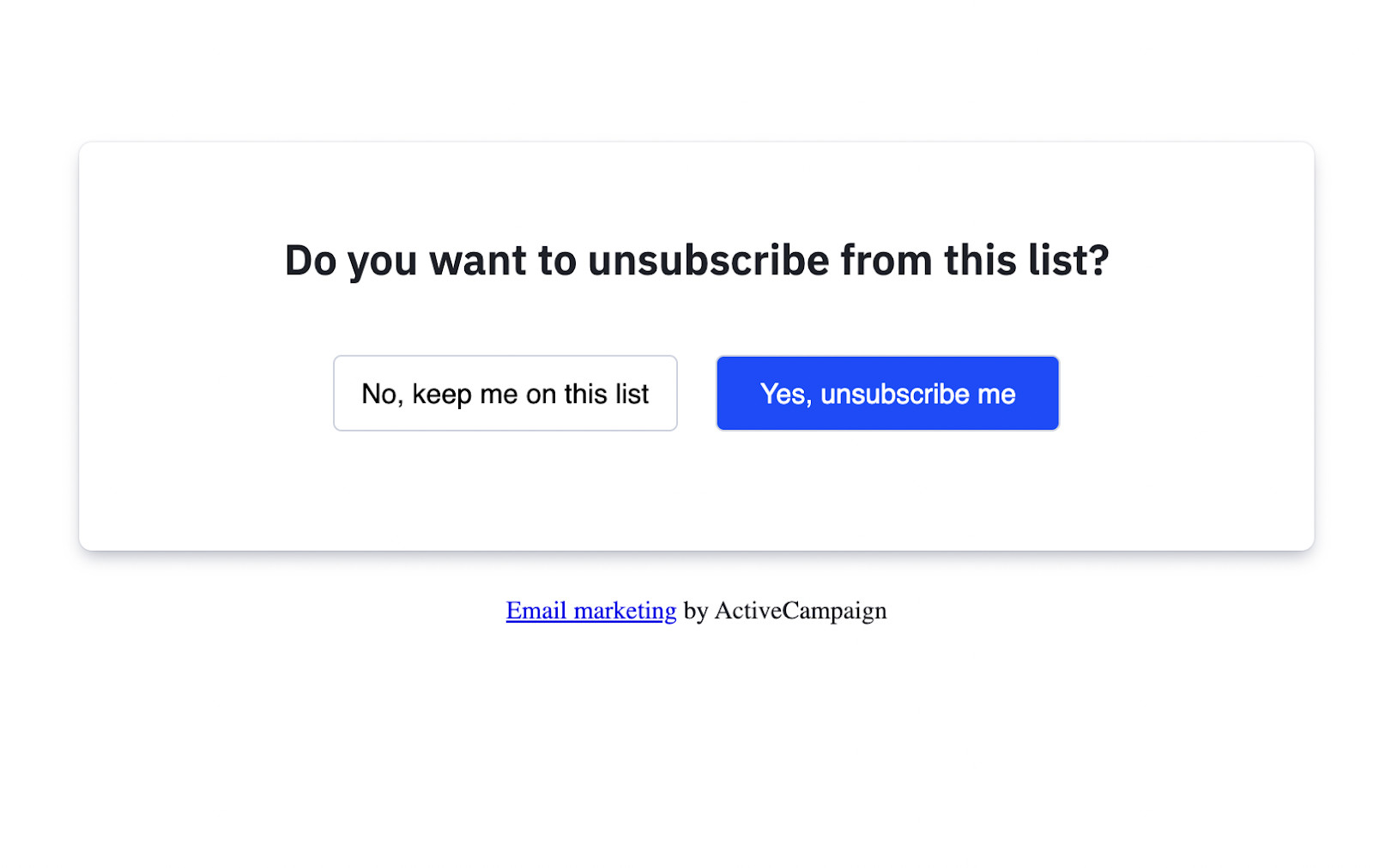Decline unsubscribing via the No button

[x=505, y=394]
